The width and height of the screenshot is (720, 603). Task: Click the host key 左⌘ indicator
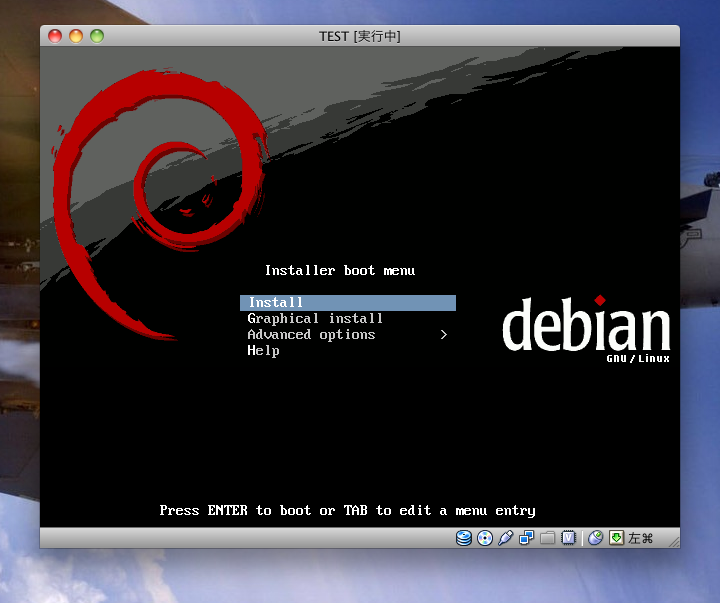click(641, 538)
